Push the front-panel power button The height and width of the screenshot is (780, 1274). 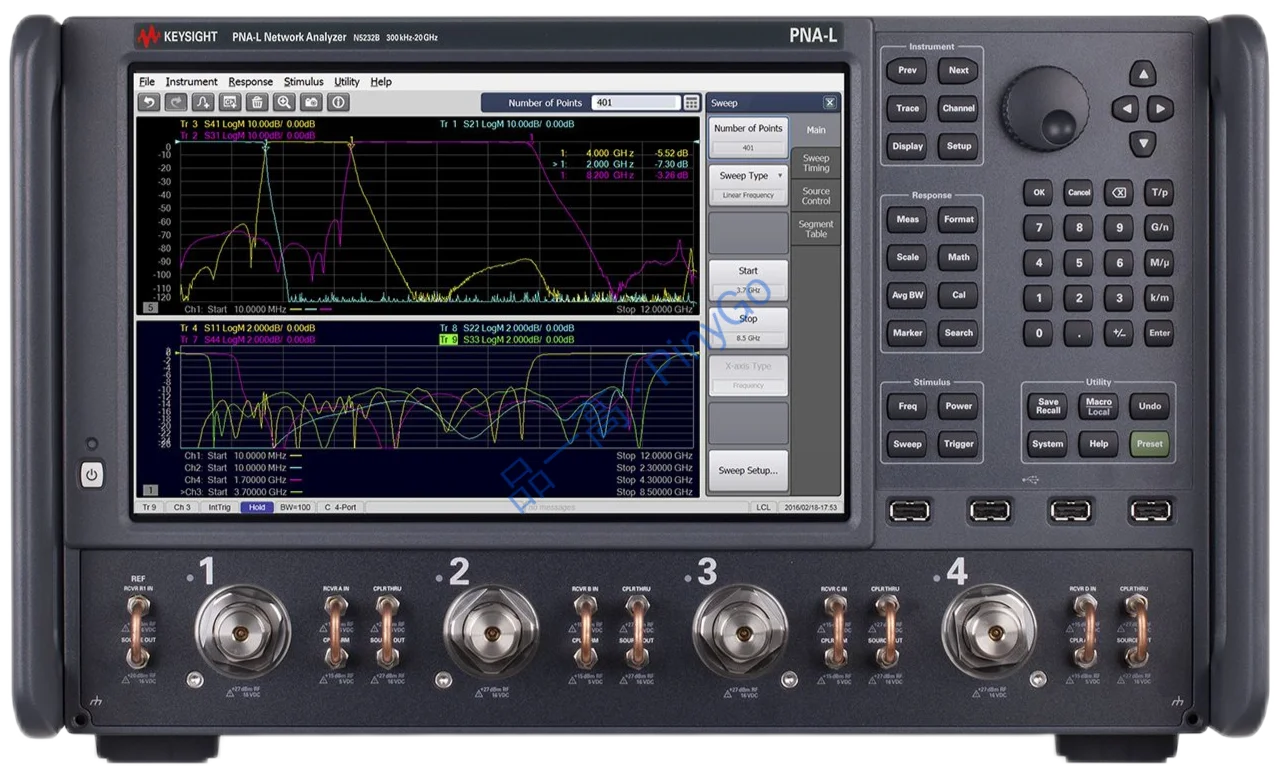(x=92, y=475)
